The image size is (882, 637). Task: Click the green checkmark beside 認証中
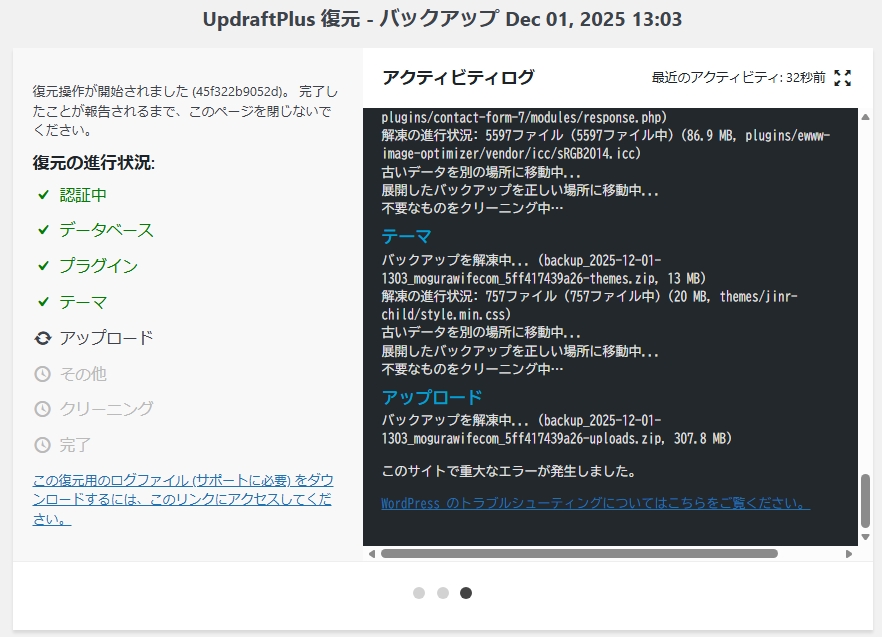[43, 194]
